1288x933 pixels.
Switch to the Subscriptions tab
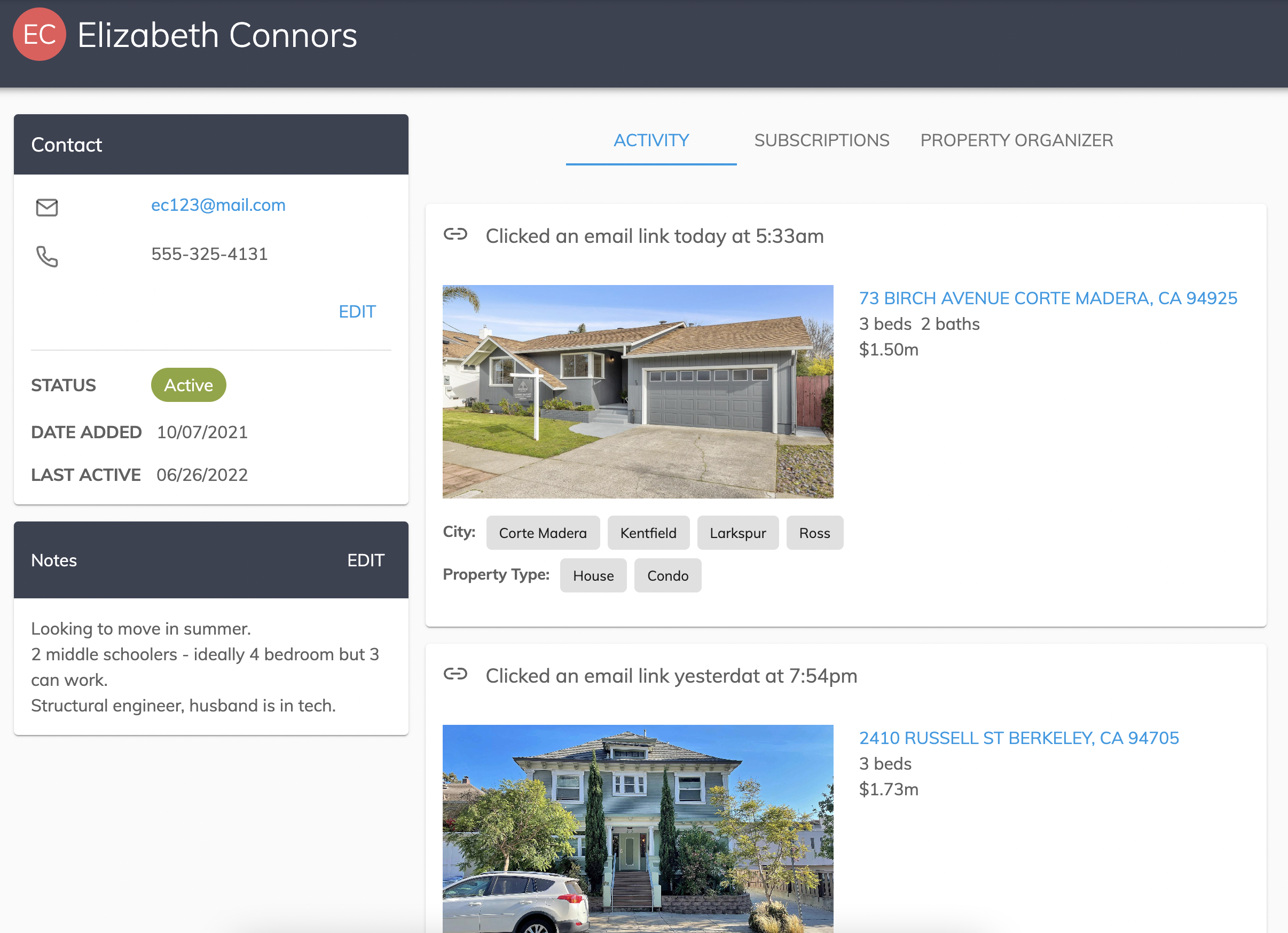821,139
